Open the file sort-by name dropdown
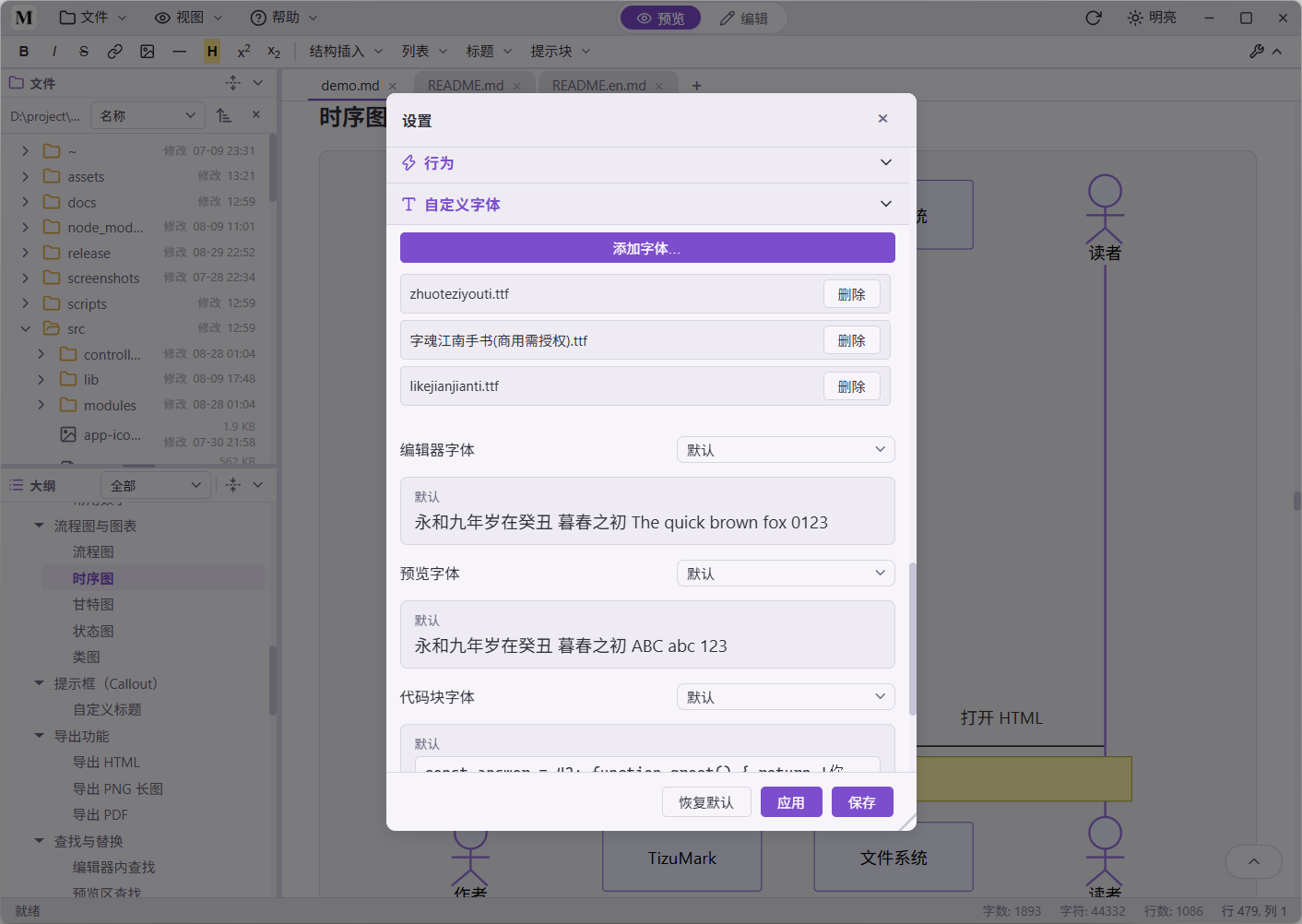Image resolution: width=1302 pixels, height=924 pixels. [x=148, y=115]
